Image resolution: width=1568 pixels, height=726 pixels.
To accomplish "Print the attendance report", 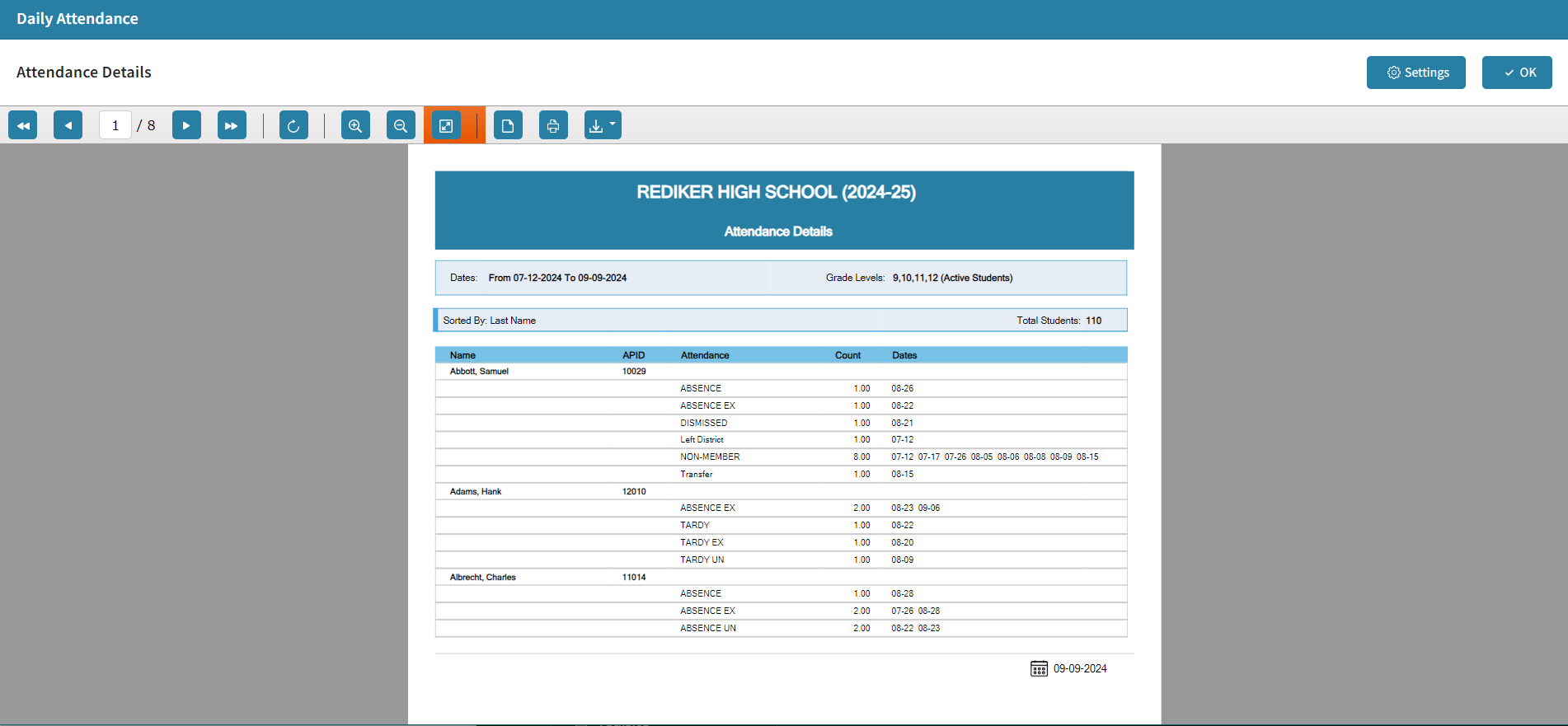I will 553,125.
